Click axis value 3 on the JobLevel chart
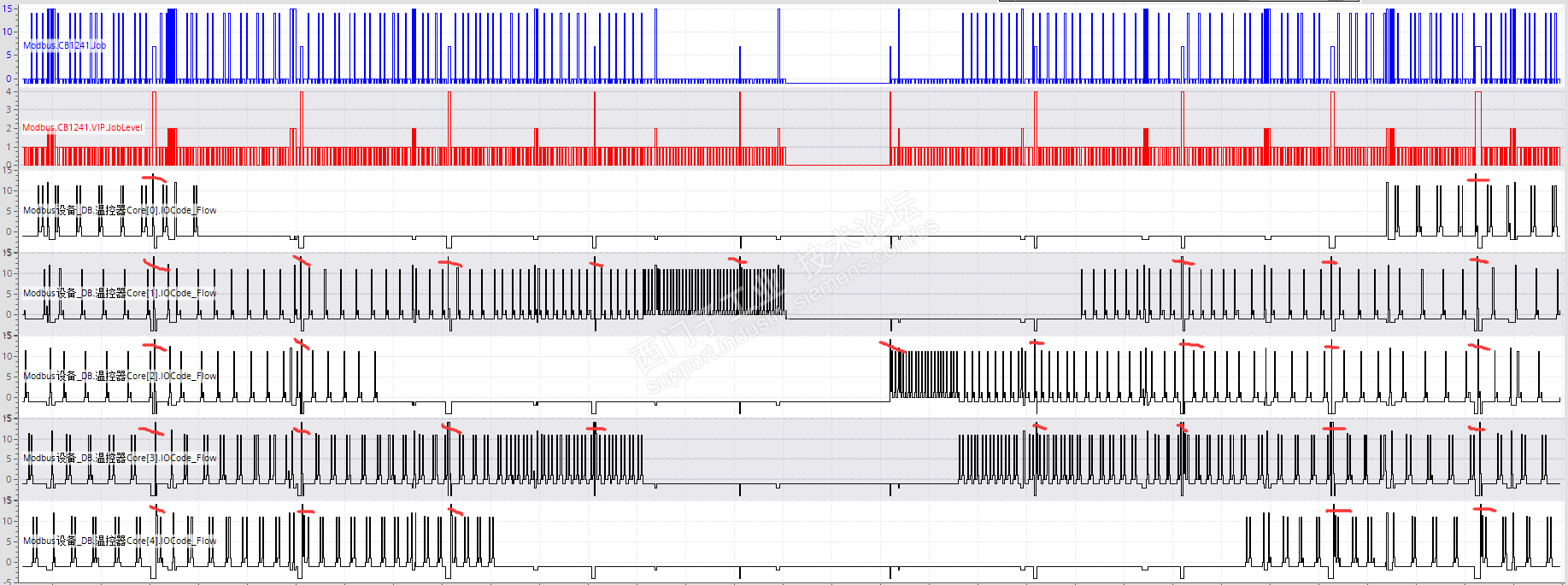This screenshot has width=1568, height=585. (9, 109)
